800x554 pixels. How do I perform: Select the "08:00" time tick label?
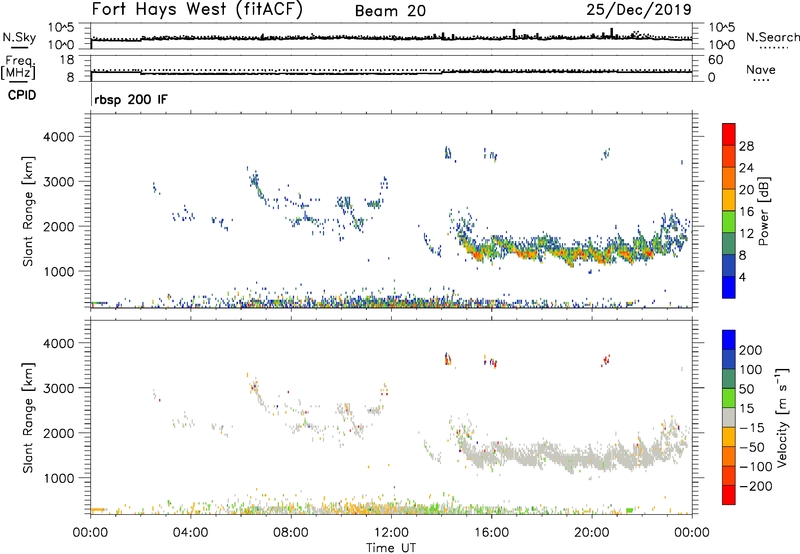point(291,533)
